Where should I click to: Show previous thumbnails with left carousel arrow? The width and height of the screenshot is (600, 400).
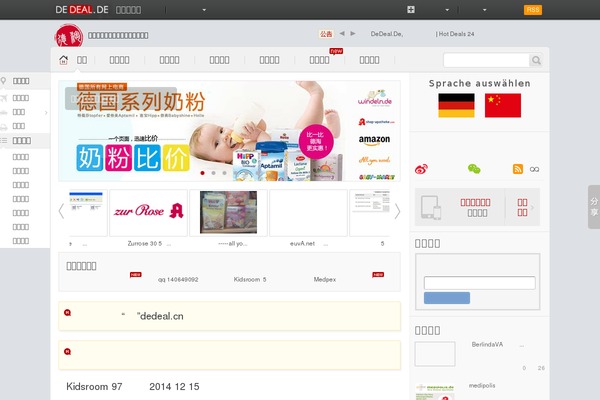click(x=61, y=211)
